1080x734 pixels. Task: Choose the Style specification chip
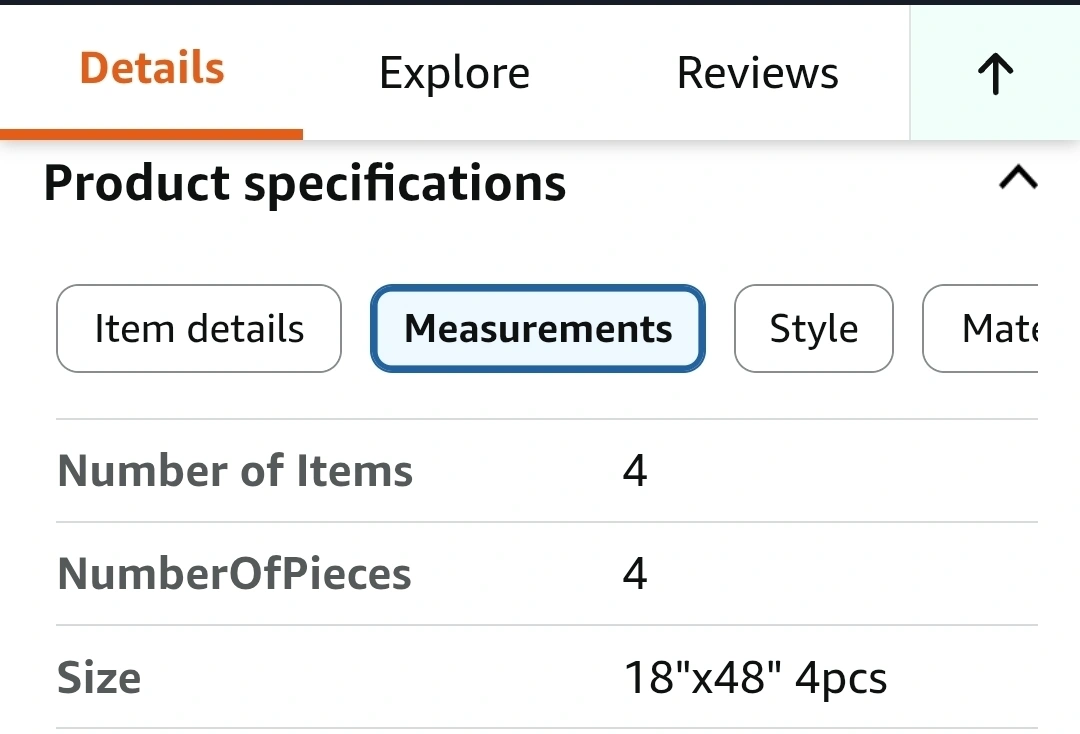click(x=813, y=329)
